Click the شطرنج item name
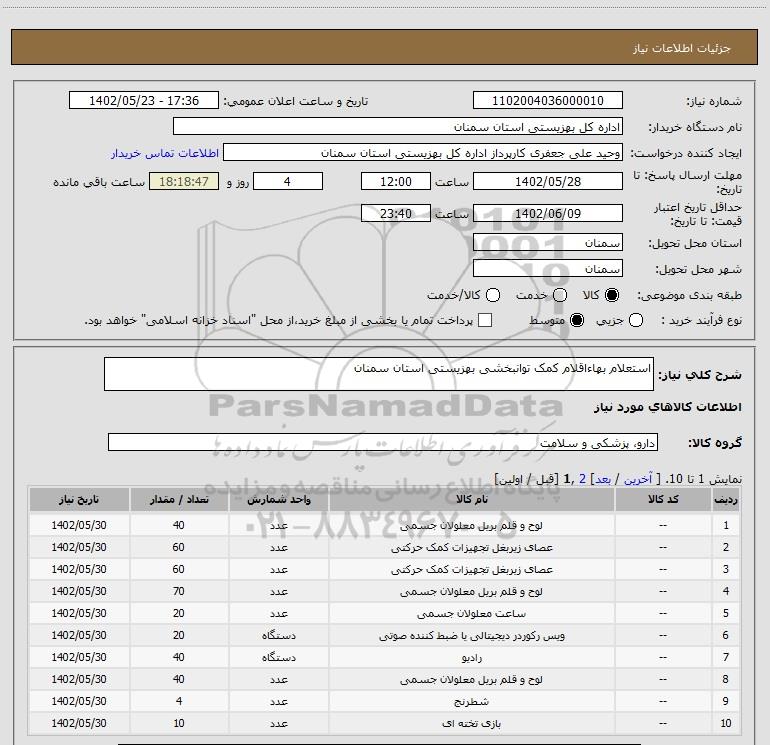Viewport: 770px width, 745px height. coord(471,702)
